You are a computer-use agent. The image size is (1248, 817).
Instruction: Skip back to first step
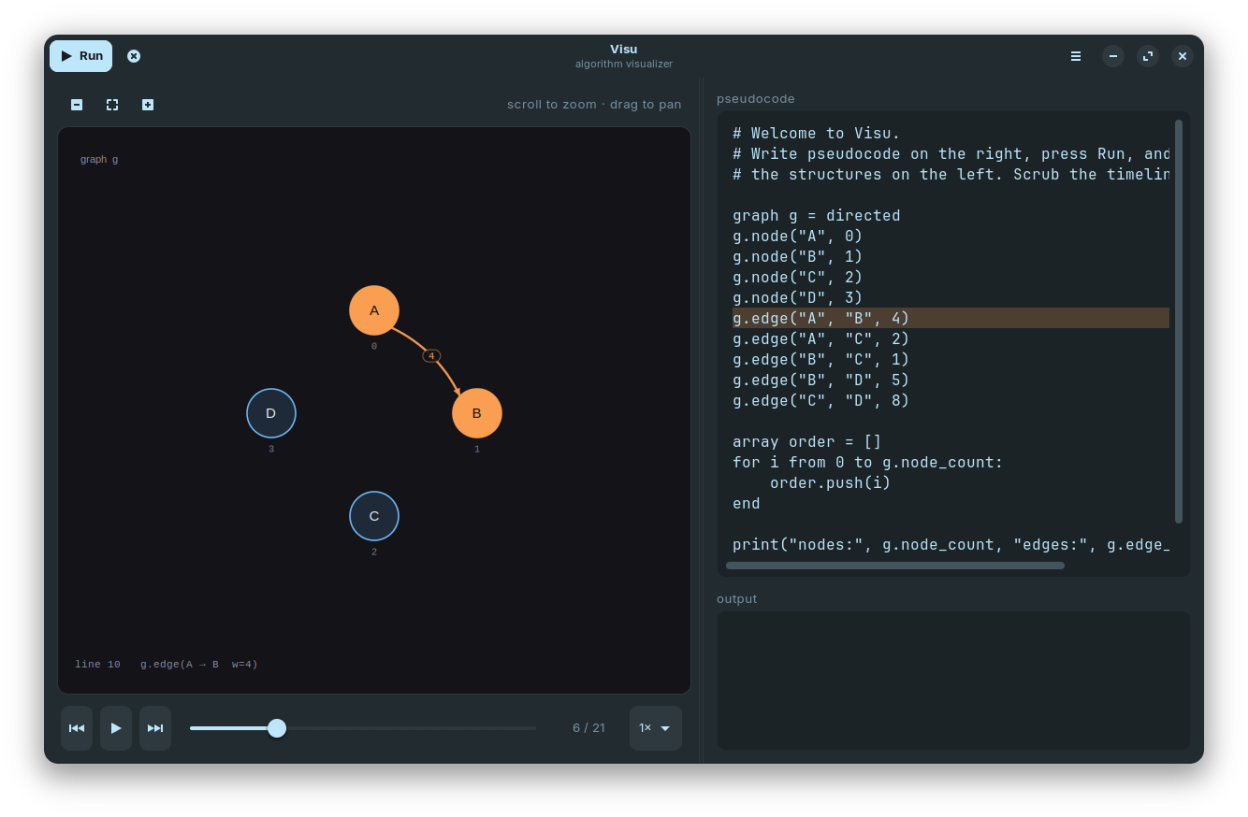[77, 728]
